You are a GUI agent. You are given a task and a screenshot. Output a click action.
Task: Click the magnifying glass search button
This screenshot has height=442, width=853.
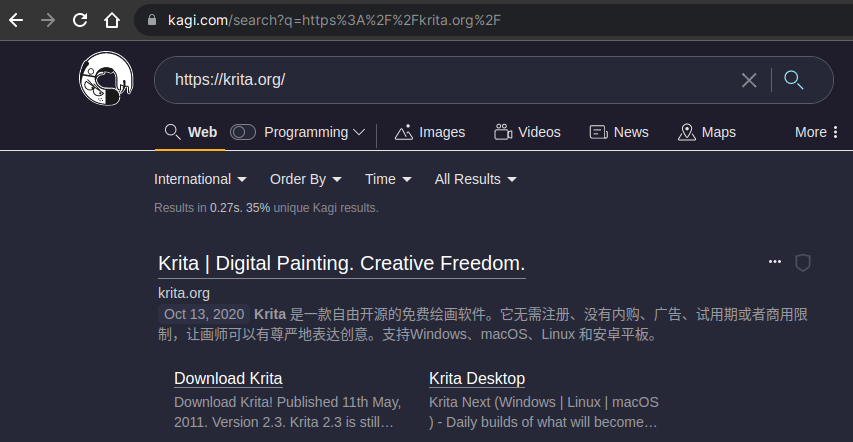click(794, 80)
